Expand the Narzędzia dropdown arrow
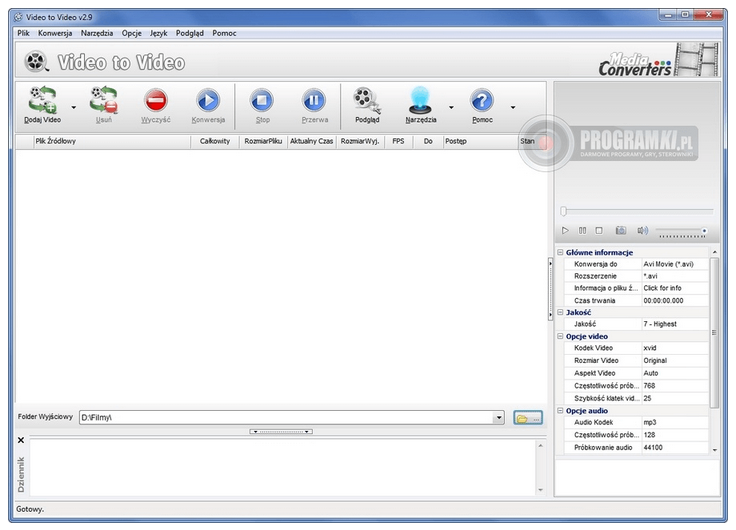The width and height of the screenshot is (736, 530). [451, 108]
